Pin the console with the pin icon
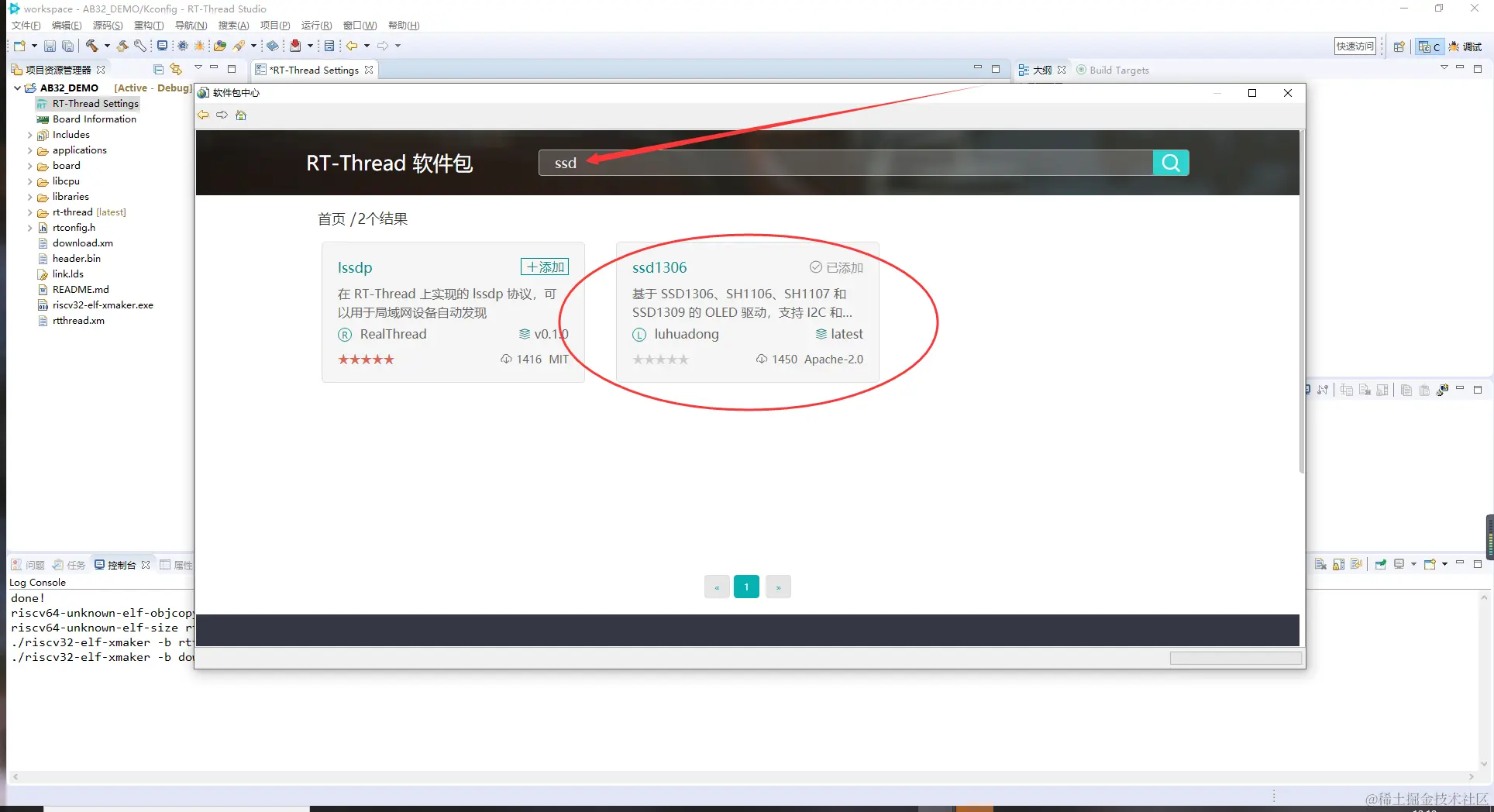 [x=1381, y=564]
